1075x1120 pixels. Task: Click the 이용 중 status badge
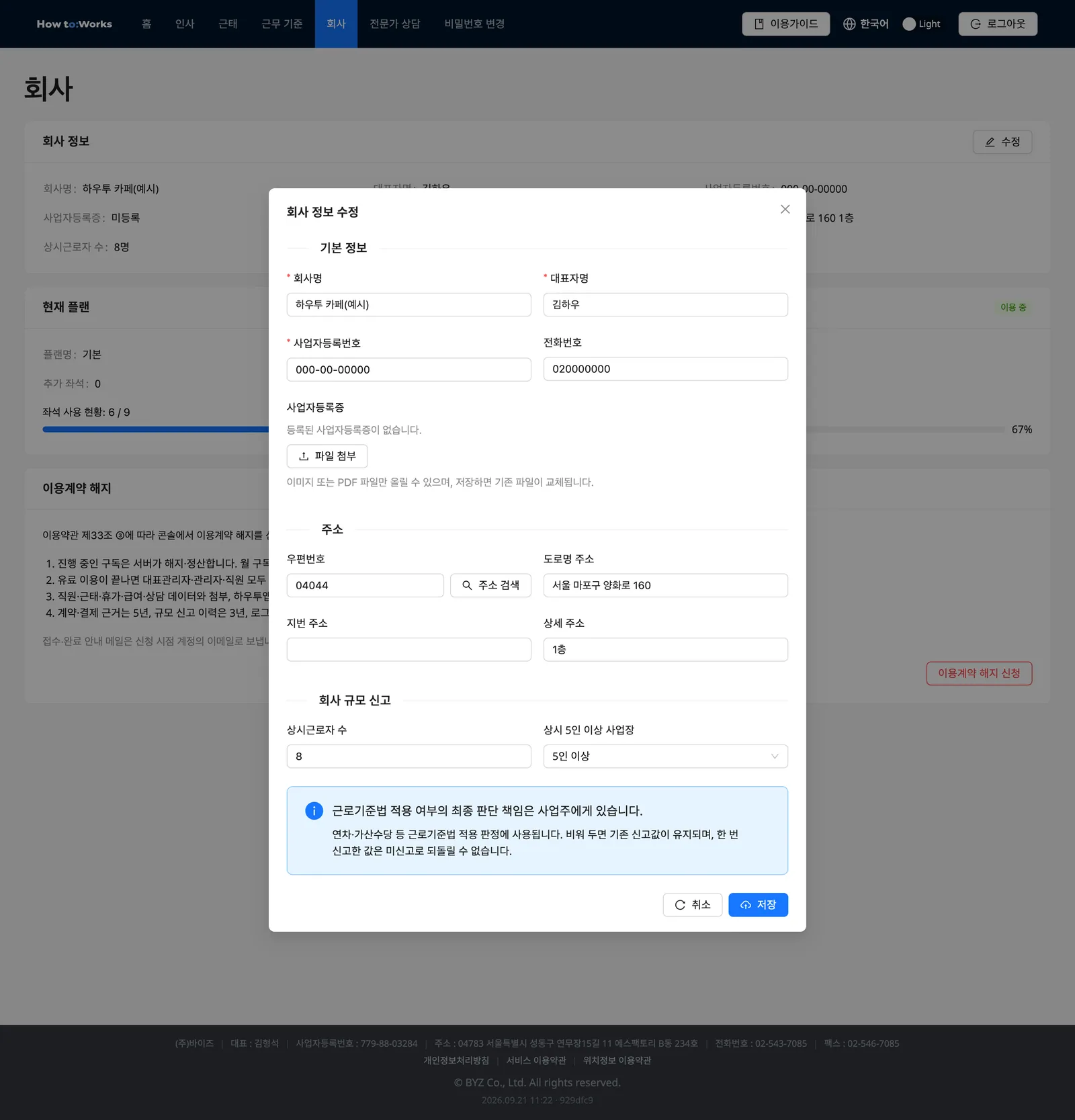tap(1013, 307)
